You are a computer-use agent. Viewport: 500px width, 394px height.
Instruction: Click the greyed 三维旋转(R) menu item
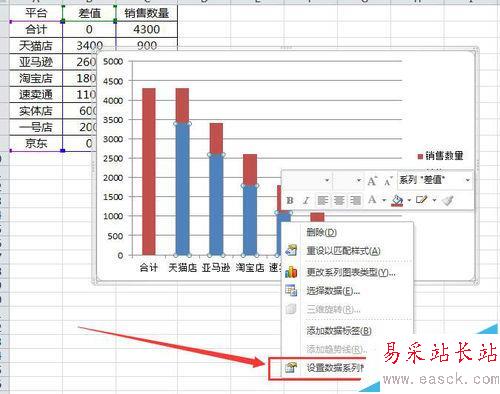point(347,309)
